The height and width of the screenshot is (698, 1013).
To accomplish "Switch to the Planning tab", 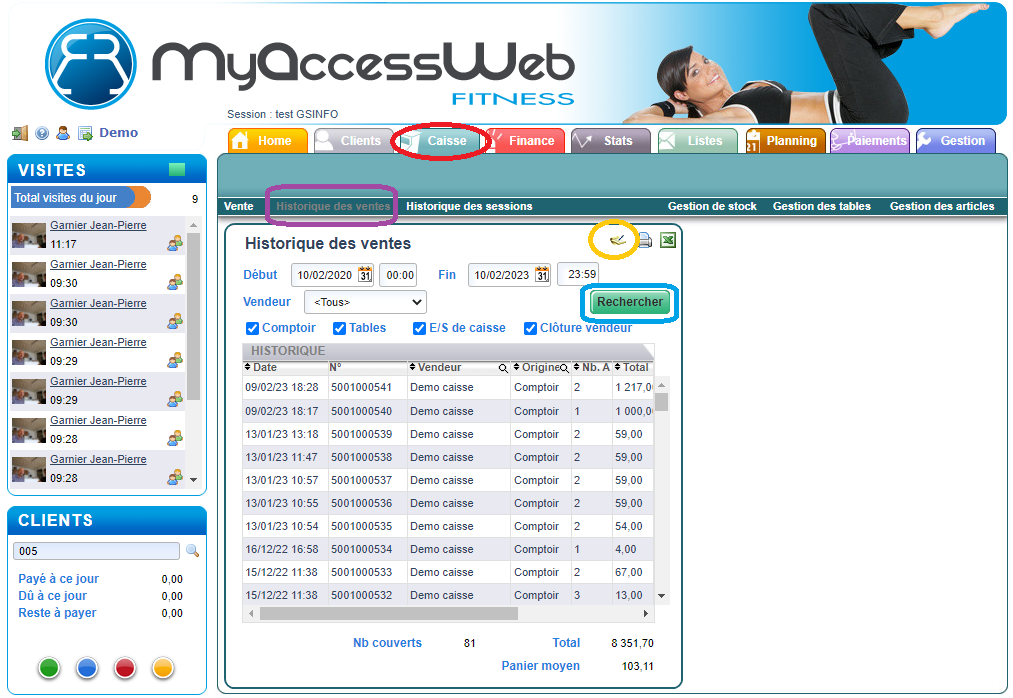I will (785, 141).
